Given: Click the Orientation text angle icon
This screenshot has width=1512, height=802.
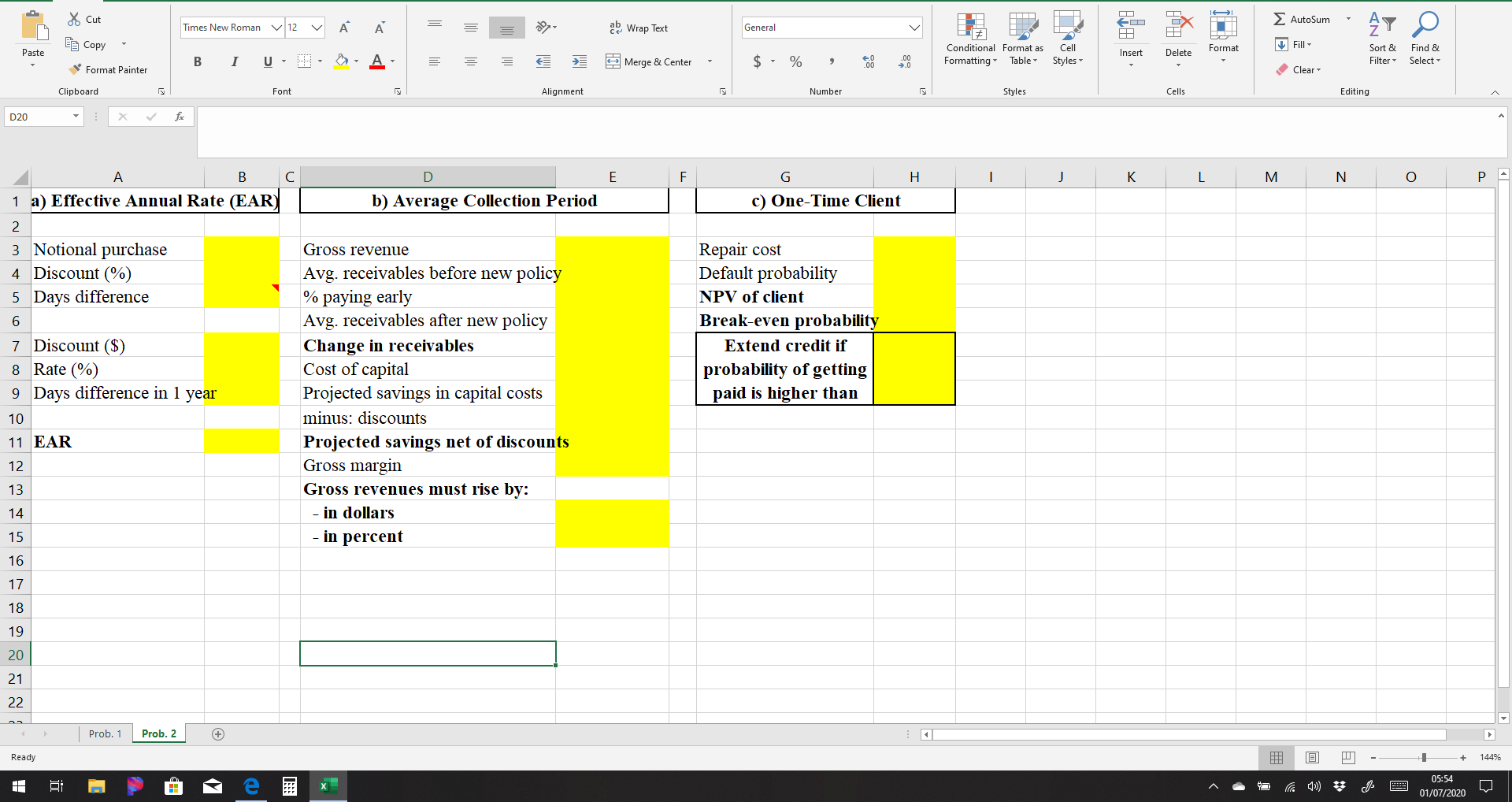Looking at the screenshot, I should tap(543, 28).
